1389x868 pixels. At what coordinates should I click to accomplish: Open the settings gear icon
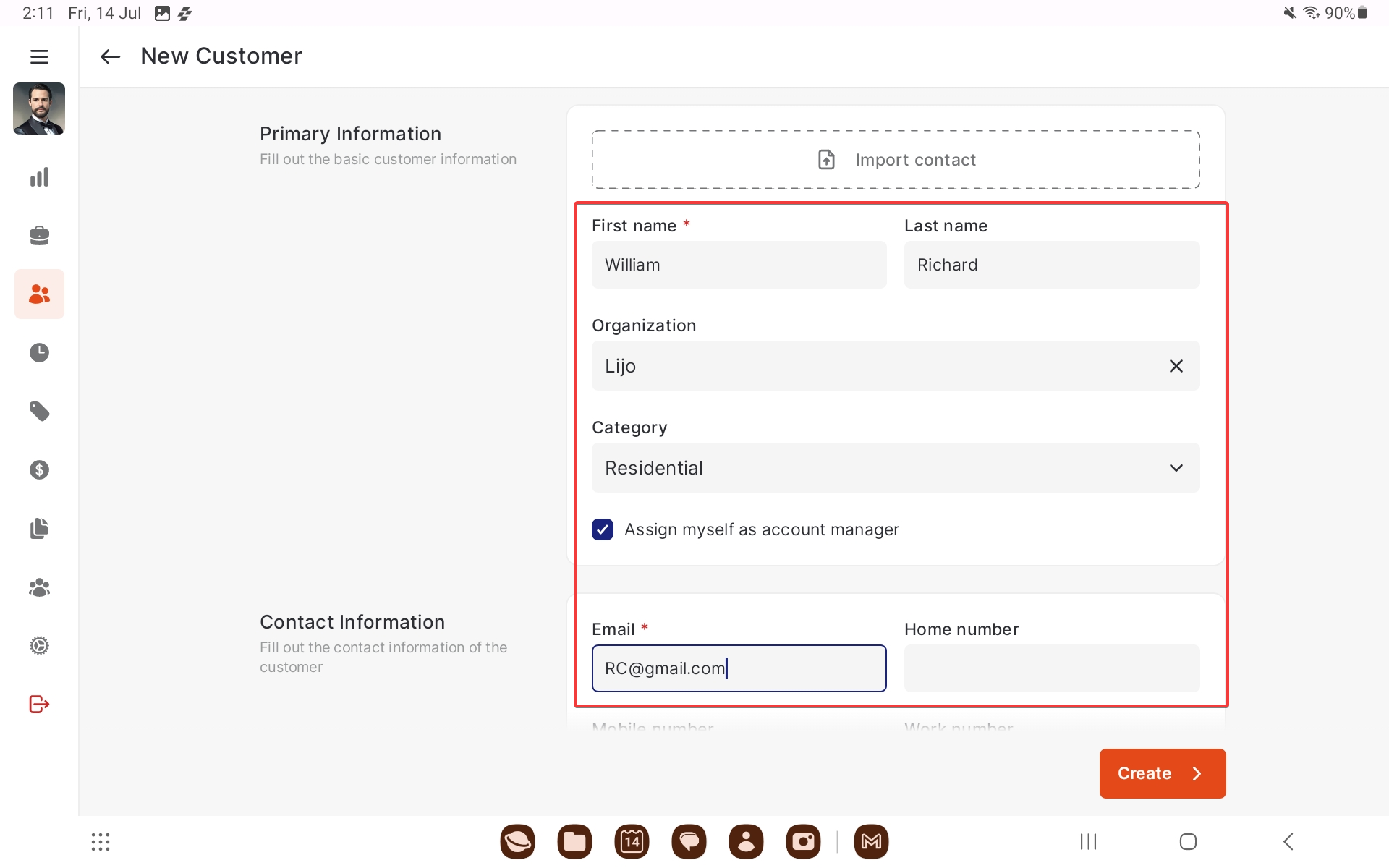click(x=39, y=645)
